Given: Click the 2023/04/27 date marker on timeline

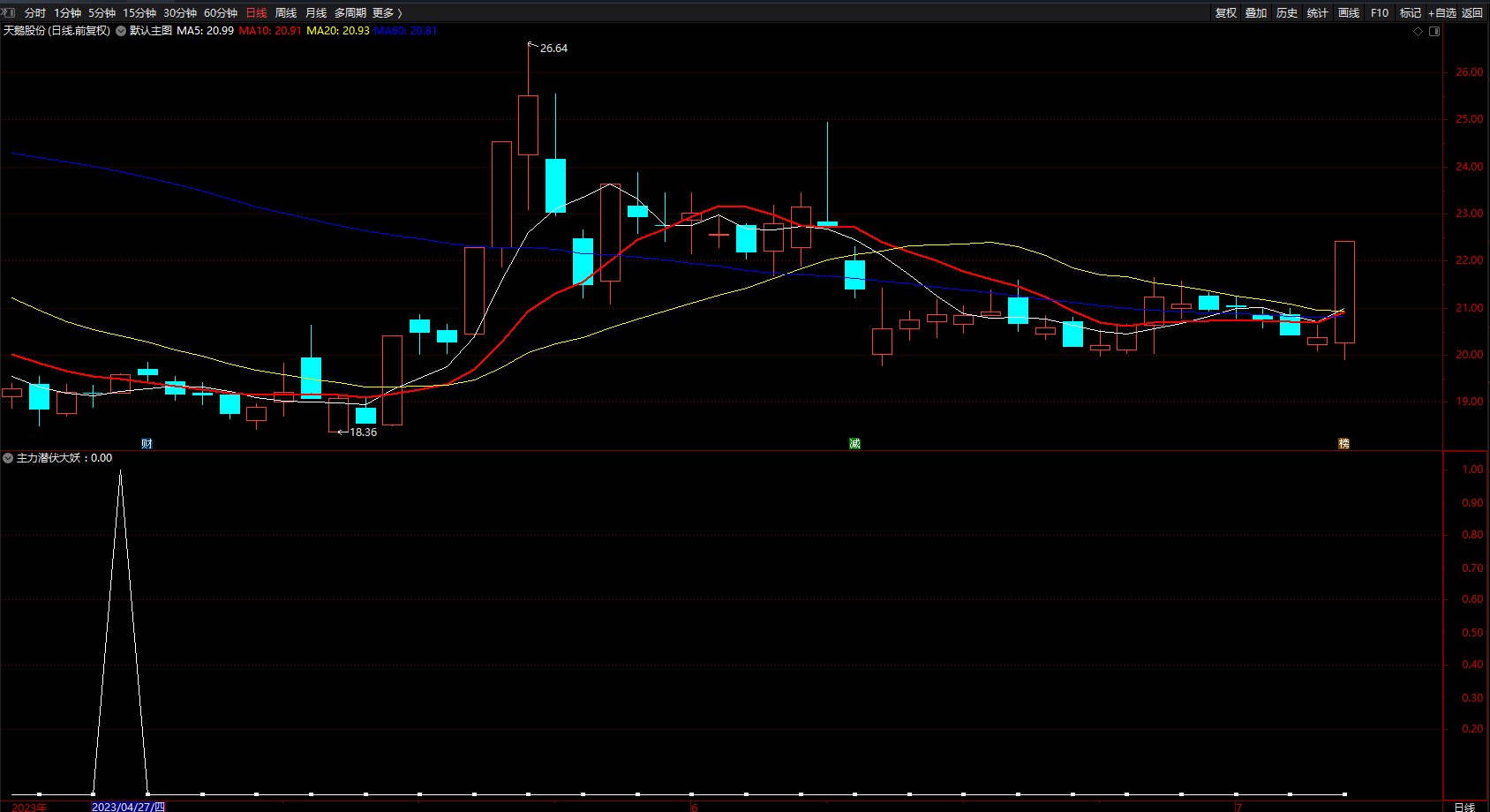Looking at the screenshot, I should tap(128, 807).
